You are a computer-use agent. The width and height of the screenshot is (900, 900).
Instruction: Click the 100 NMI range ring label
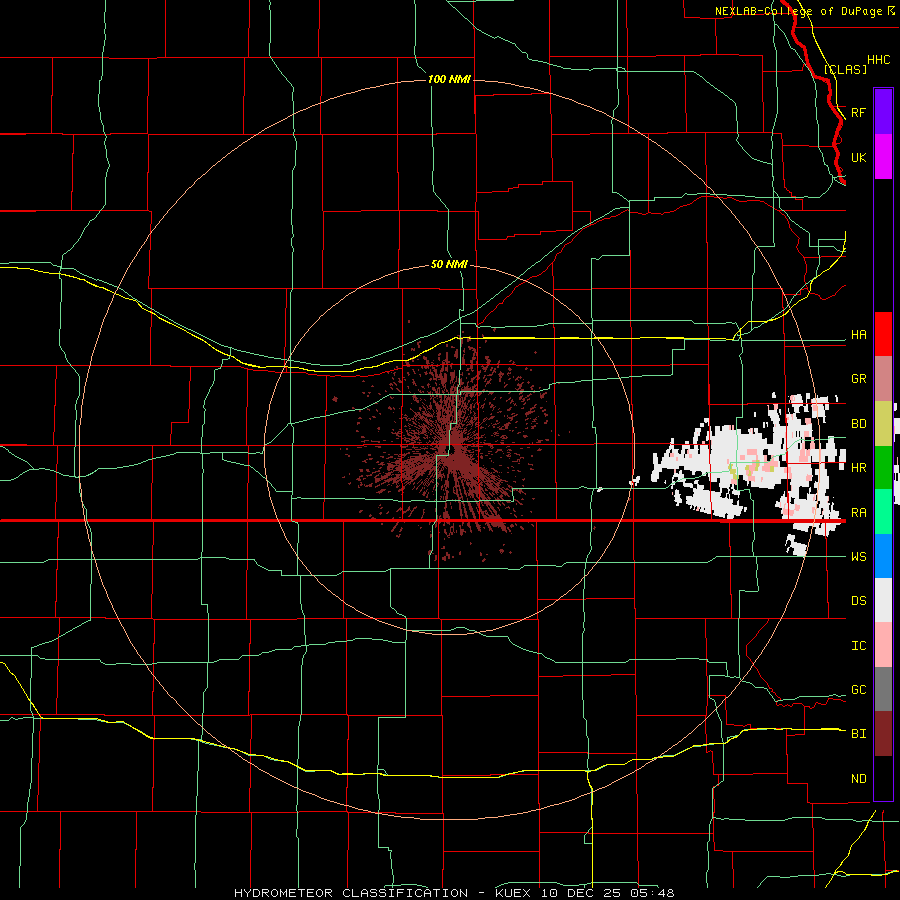[449, 79]
